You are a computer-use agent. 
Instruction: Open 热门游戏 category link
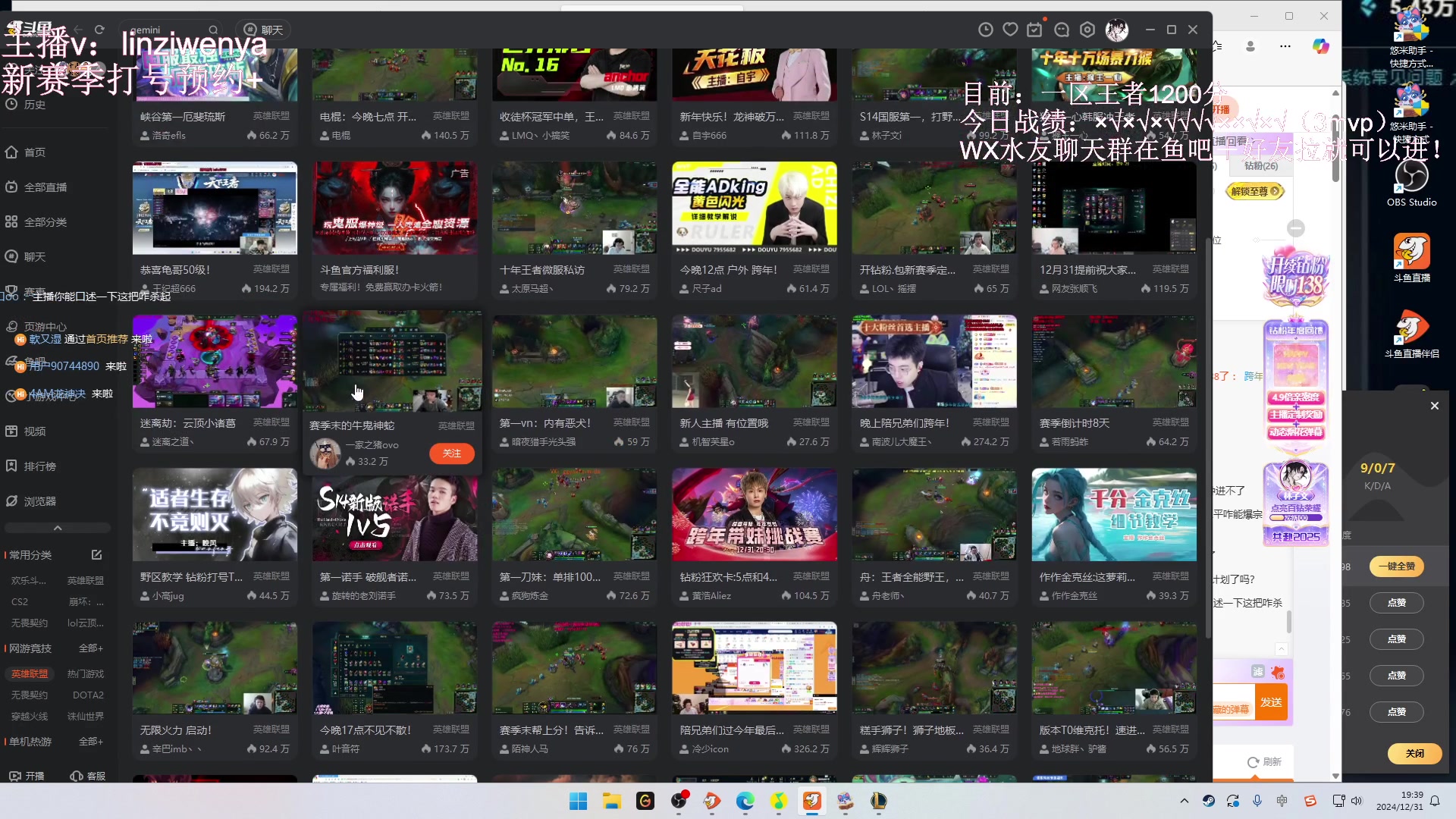coord(86,673)
